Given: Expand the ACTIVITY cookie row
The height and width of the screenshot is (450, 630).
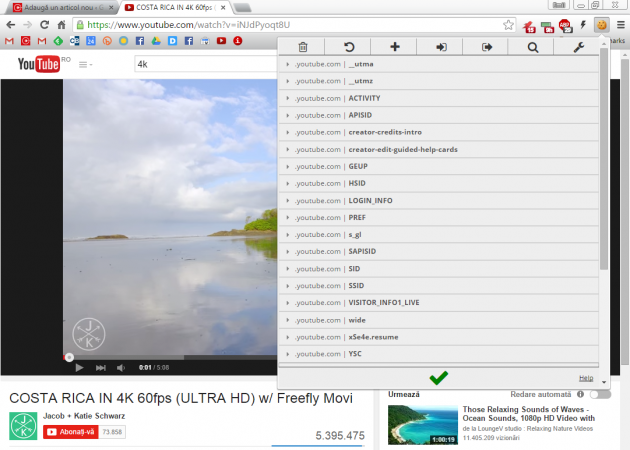Looking at the screenshot, I should point(439,98).
